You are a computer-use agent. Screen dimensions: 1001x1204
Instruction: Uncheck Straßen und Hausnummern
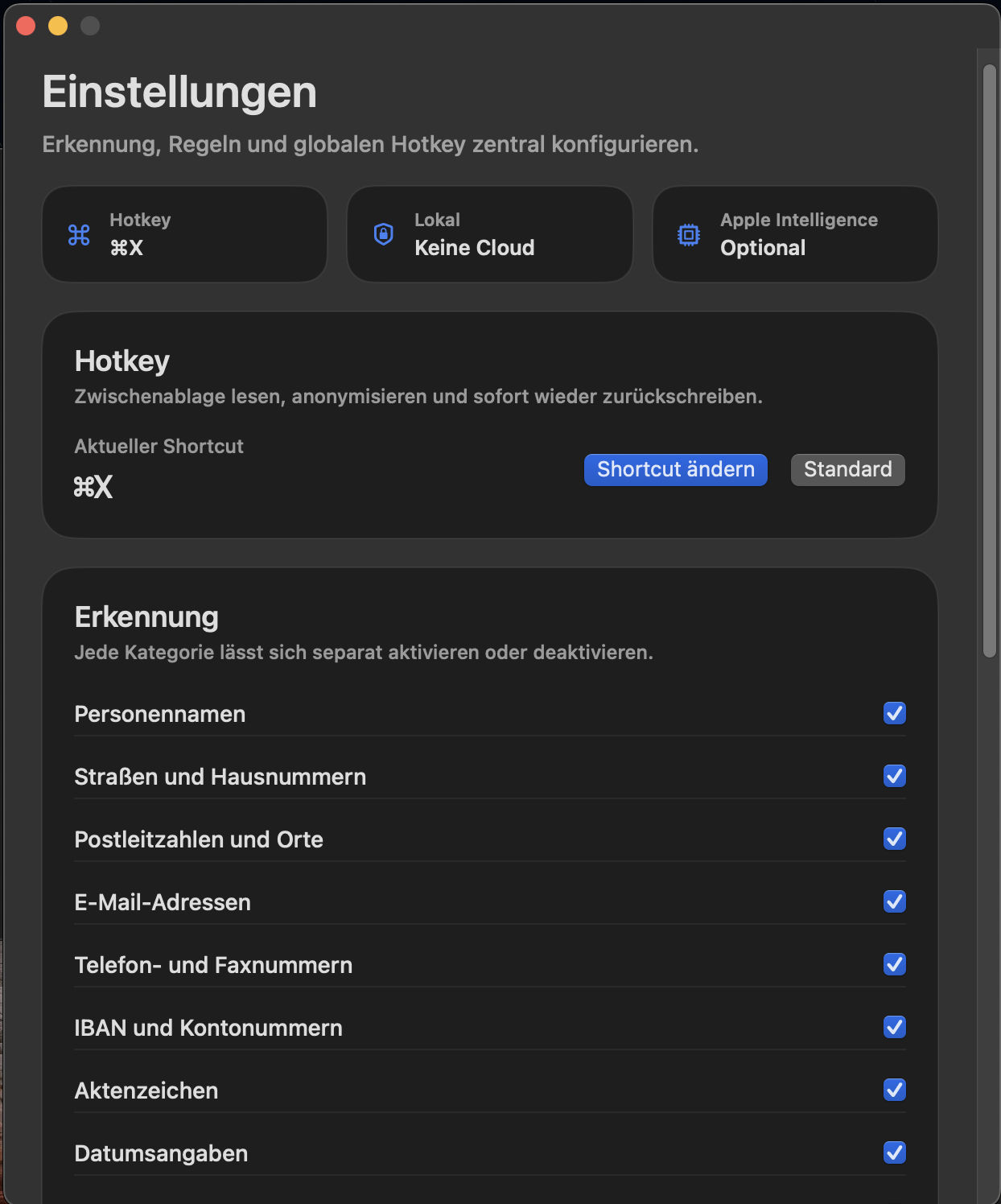[894, 776]
